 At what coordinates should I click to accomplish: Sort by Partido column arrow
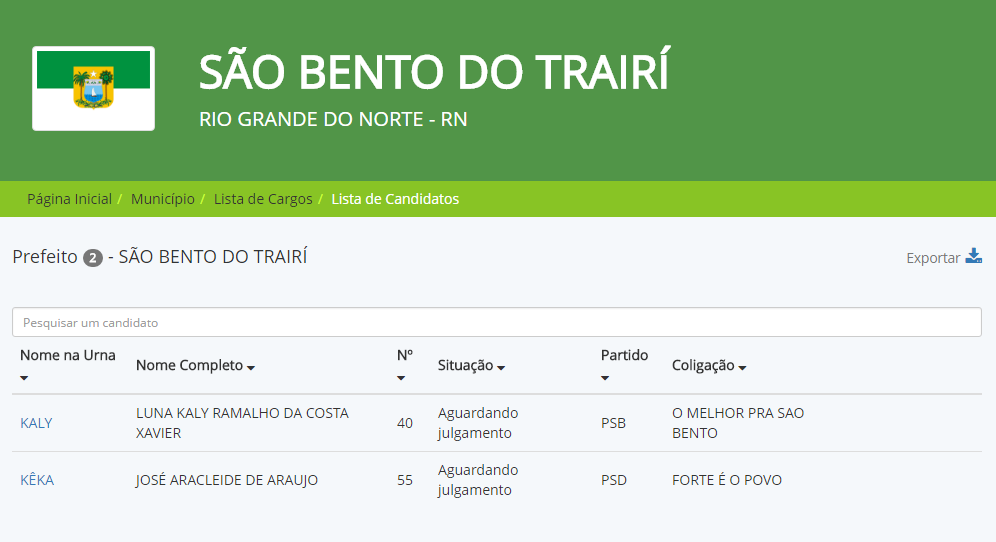pos(605,378)
